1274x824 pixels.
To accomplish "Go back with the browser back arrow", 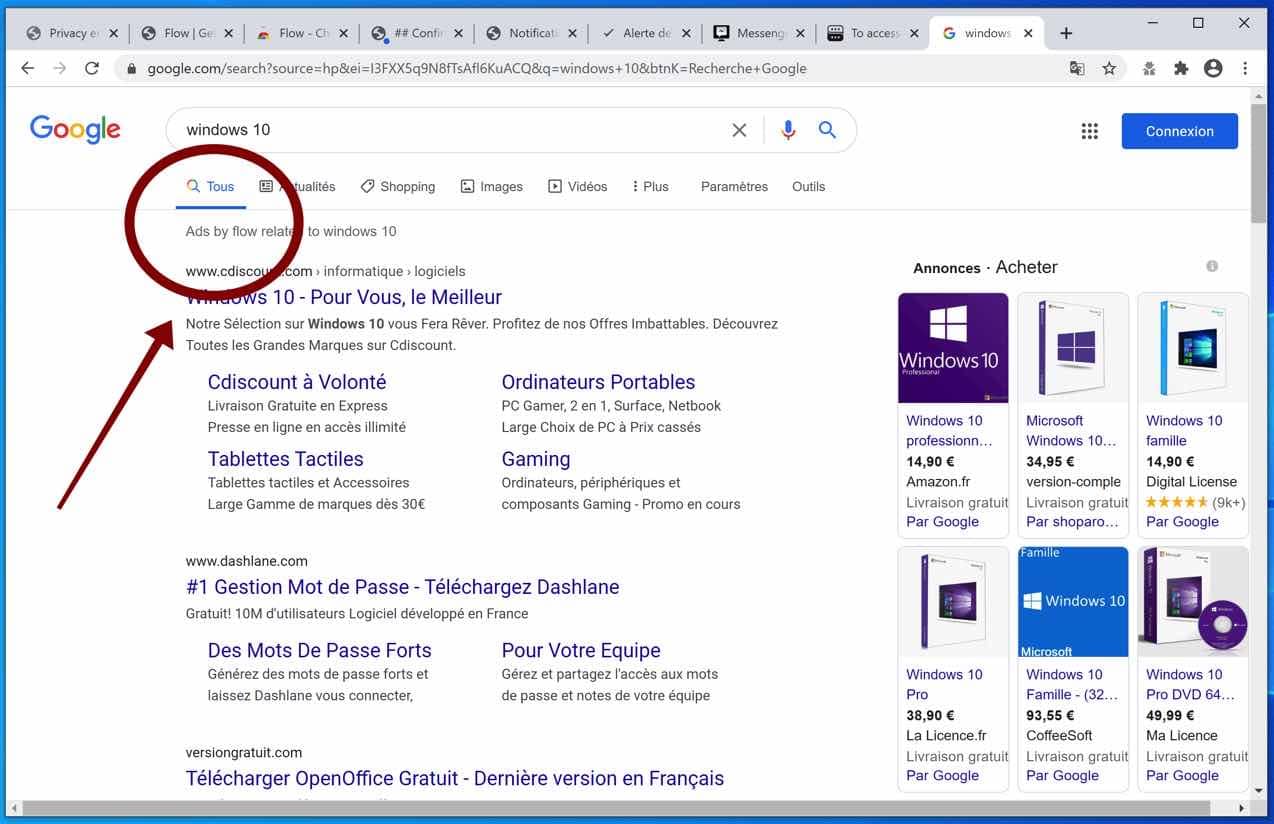I will (27, 68).
